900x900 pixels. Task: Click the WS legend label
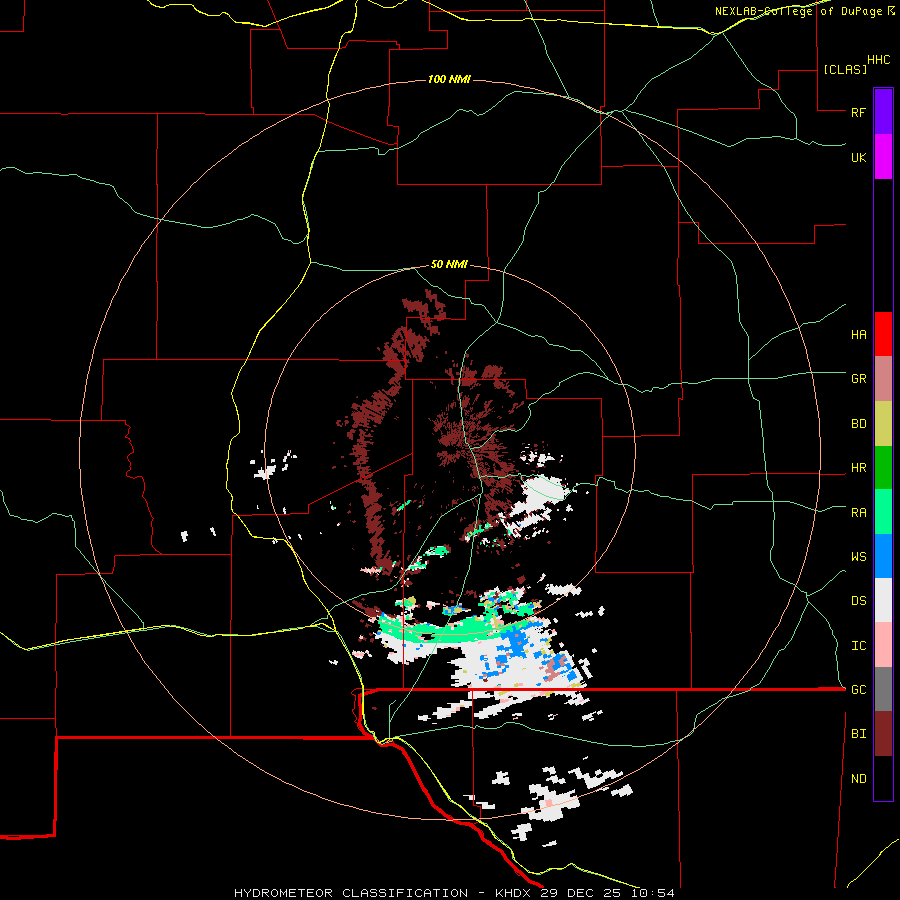(x=858, y=557)
